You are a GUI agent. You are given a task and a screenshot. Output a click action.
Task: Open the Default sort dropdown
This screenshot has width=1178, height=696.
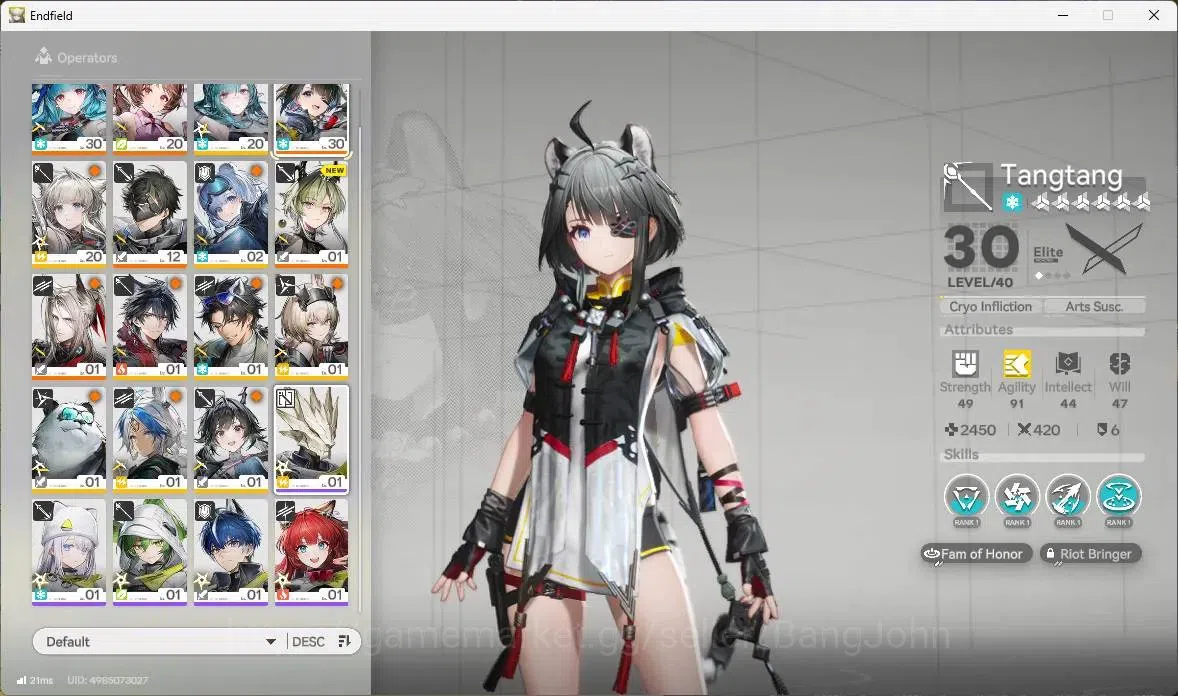159,641
